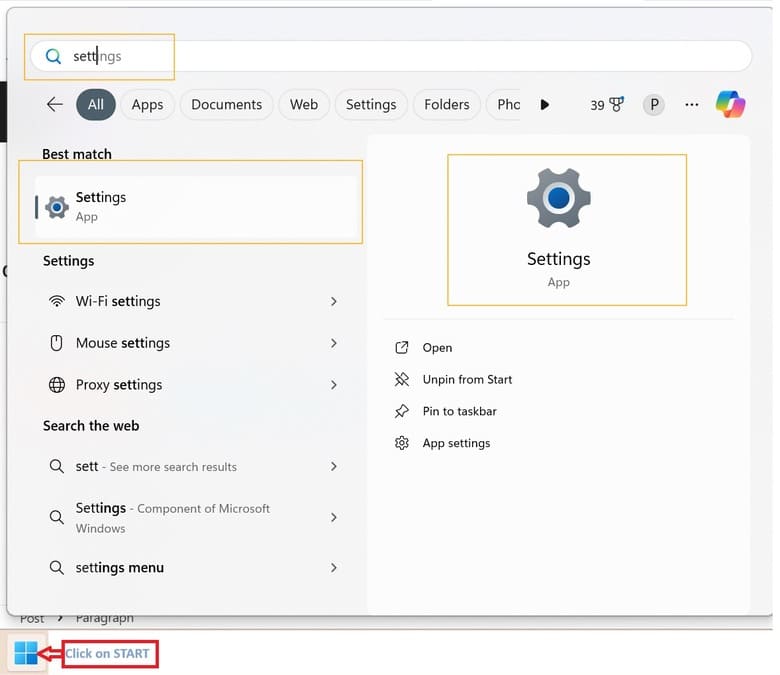
Task: Click the pin icon beside Pin to taskbar
Action: click(x=401, y=411)
